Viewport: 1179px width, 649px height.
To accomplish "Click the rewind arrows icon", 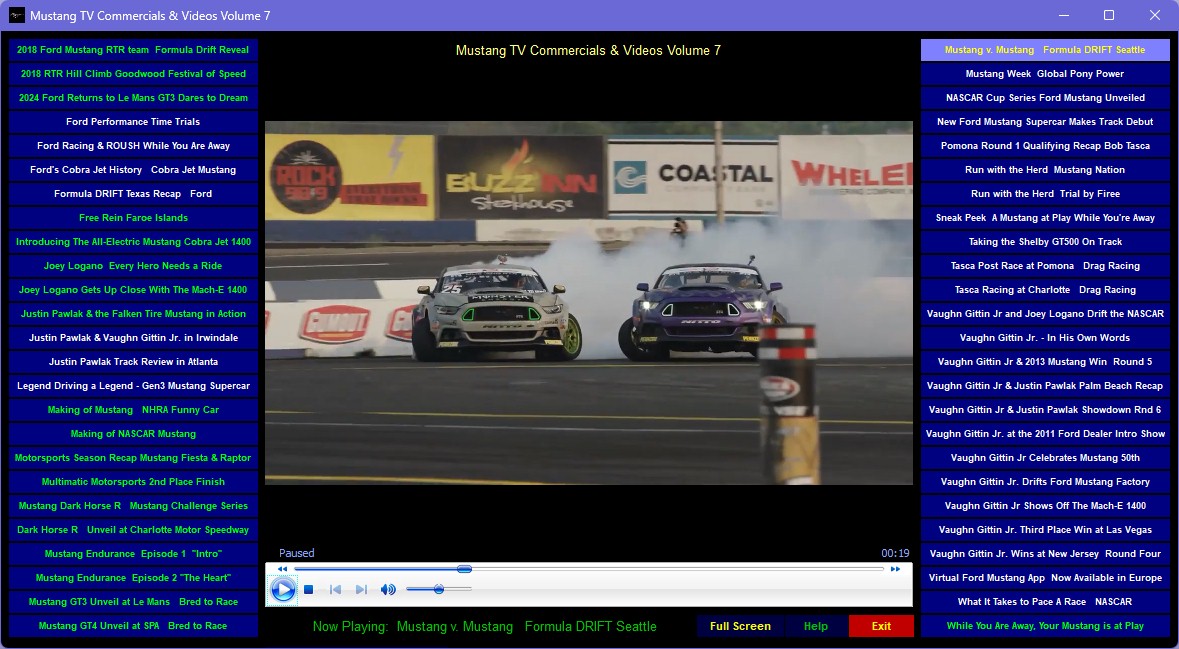I will pos(283,569).
